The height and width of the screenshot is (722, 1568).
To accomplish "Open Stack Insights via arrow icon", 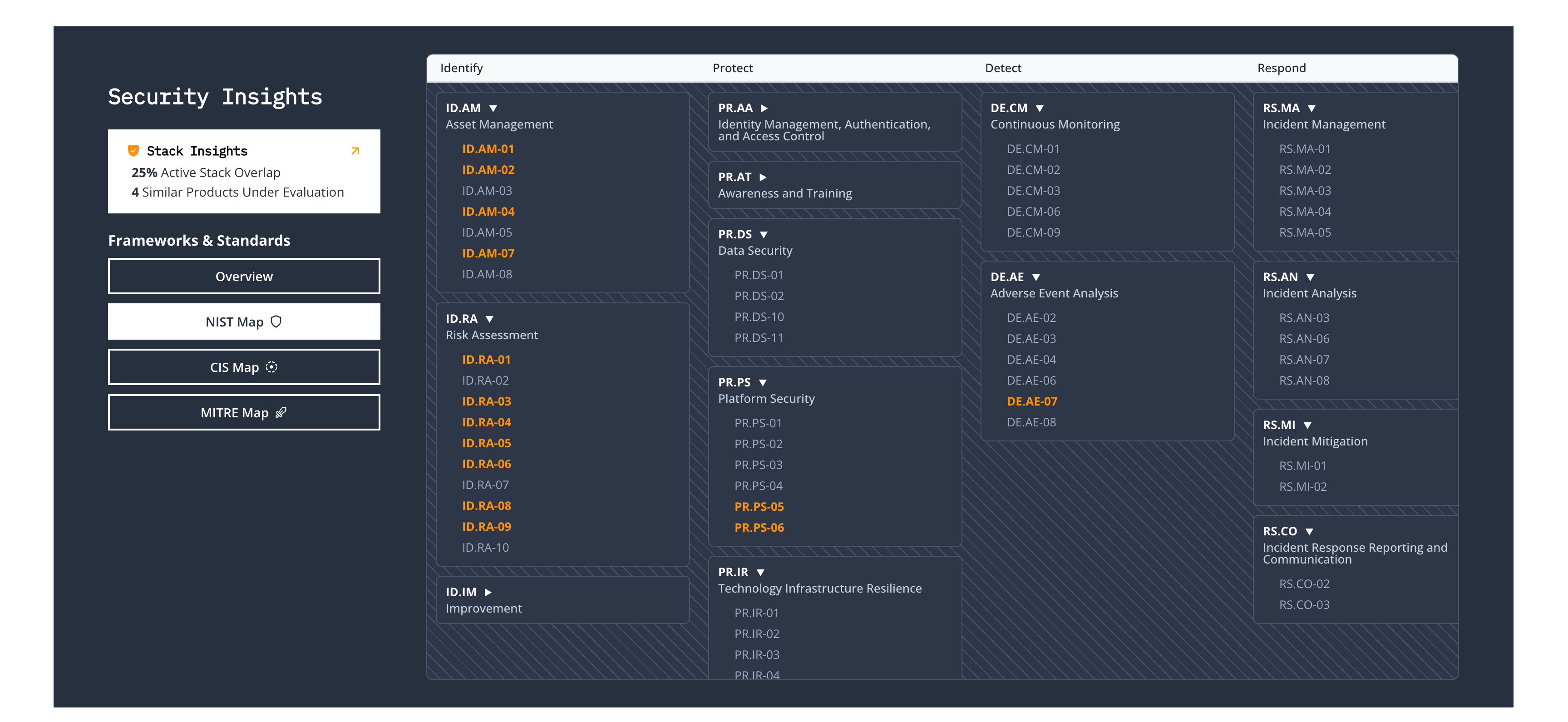I will pyautogui.click(x=355, y=150).
